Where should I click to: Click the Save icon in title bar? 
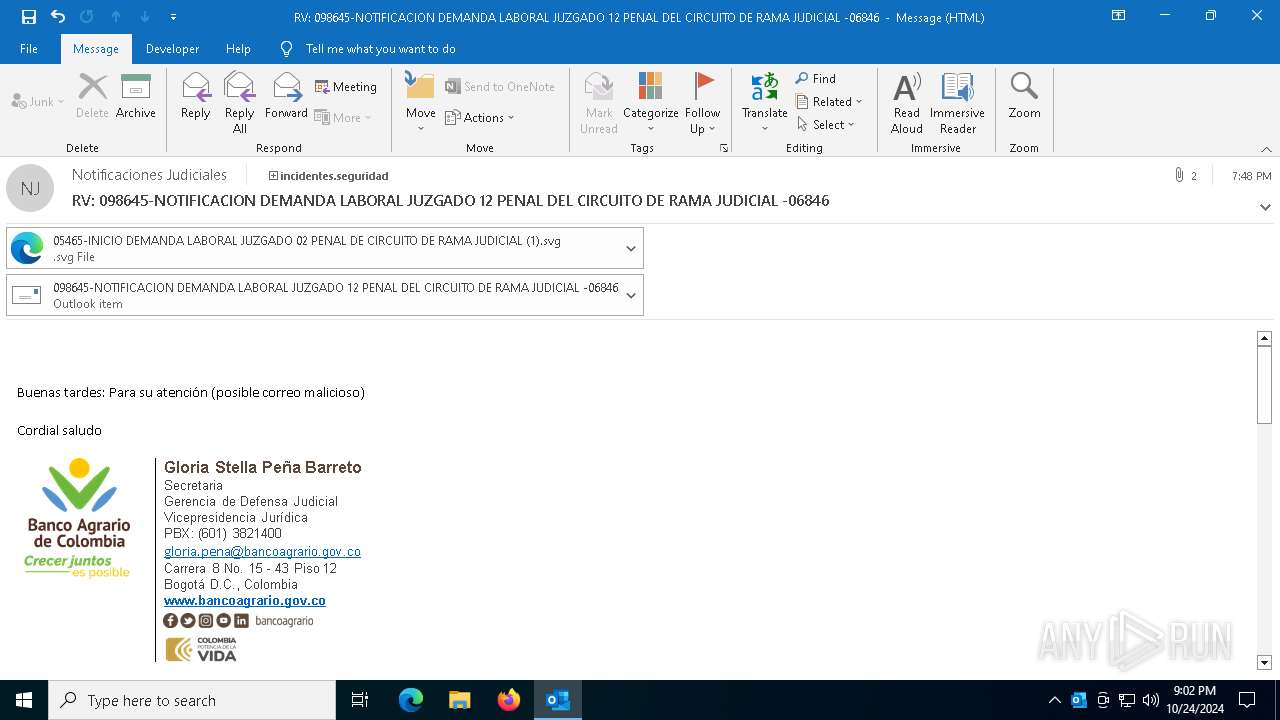tap(29, 17)
